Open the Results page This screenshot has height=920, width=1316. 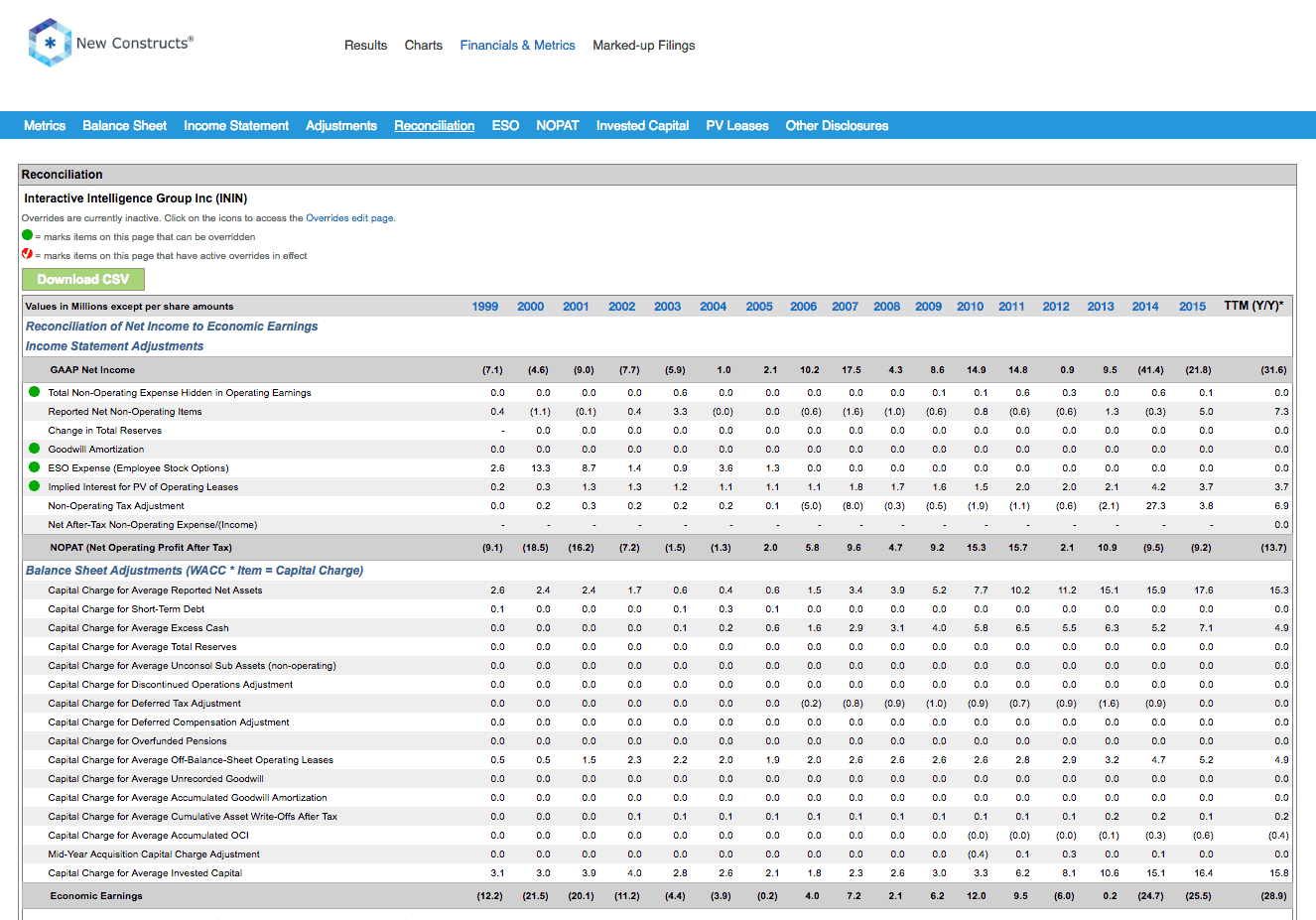[x=365, y=46]
